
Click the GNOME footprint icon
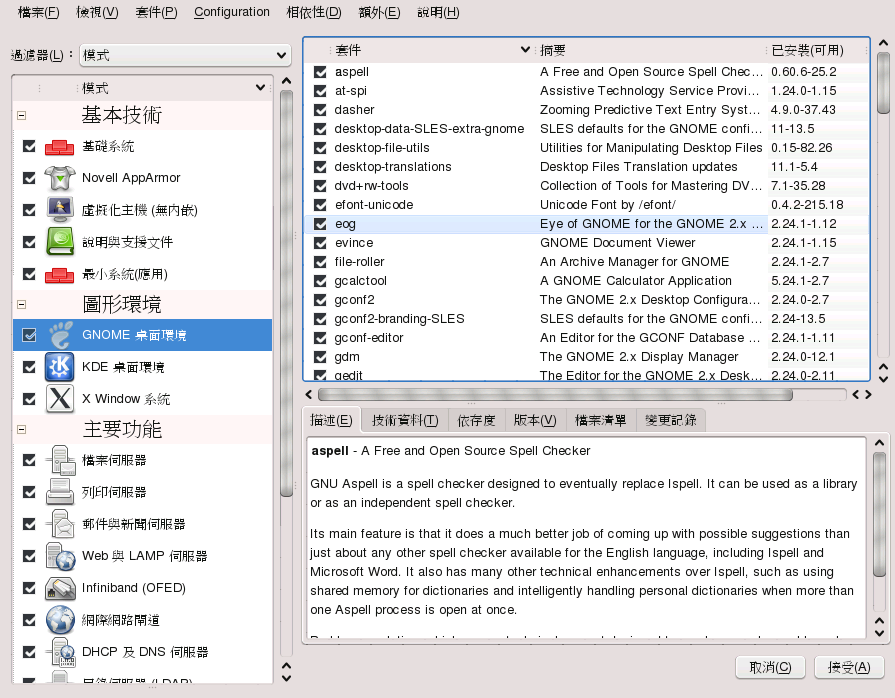pyautogui.click(x=59, y=335)
